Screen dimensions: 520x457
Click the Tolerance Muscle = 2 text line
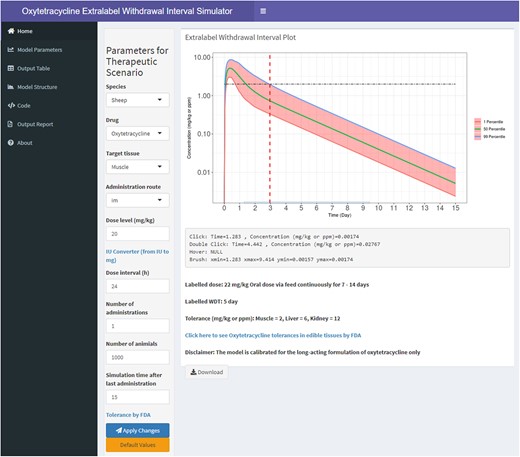coord(262,318)
